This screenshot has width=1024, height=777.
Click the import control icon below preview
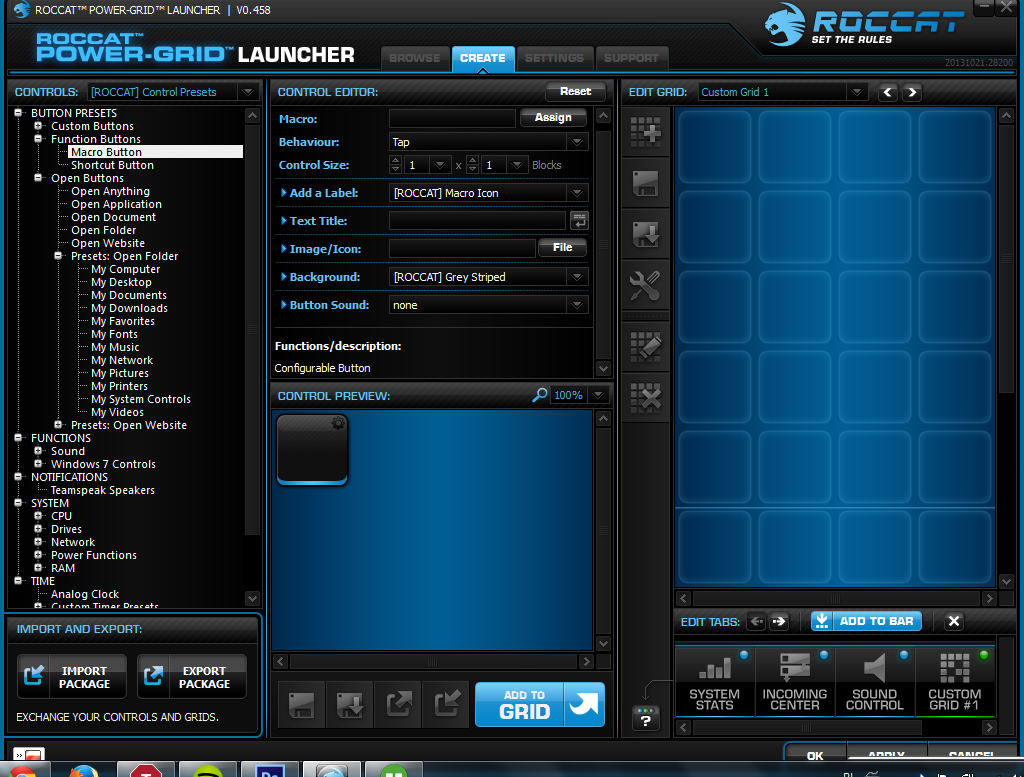(447, 705)
